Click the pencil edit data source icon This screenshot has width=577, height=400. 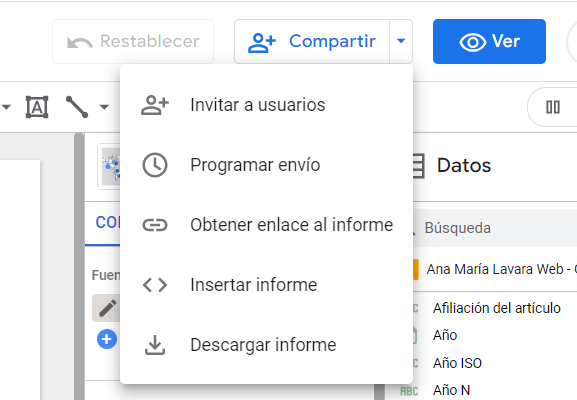point(107,308)
